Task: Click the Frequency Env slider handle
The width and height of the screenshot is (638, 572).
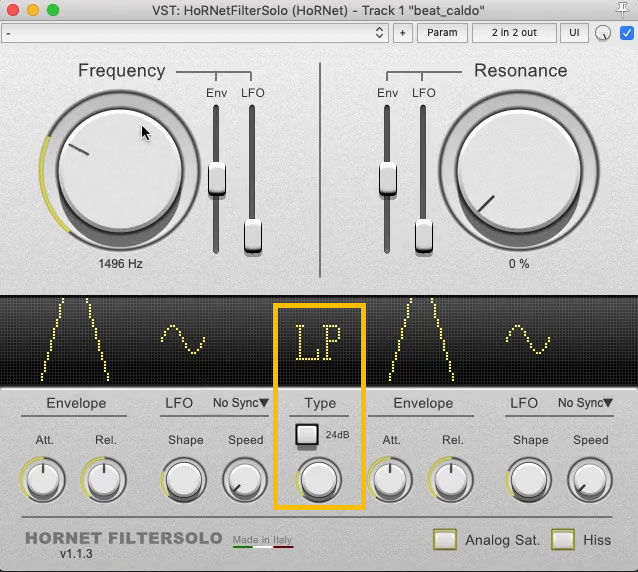Action: pos(216,180)
